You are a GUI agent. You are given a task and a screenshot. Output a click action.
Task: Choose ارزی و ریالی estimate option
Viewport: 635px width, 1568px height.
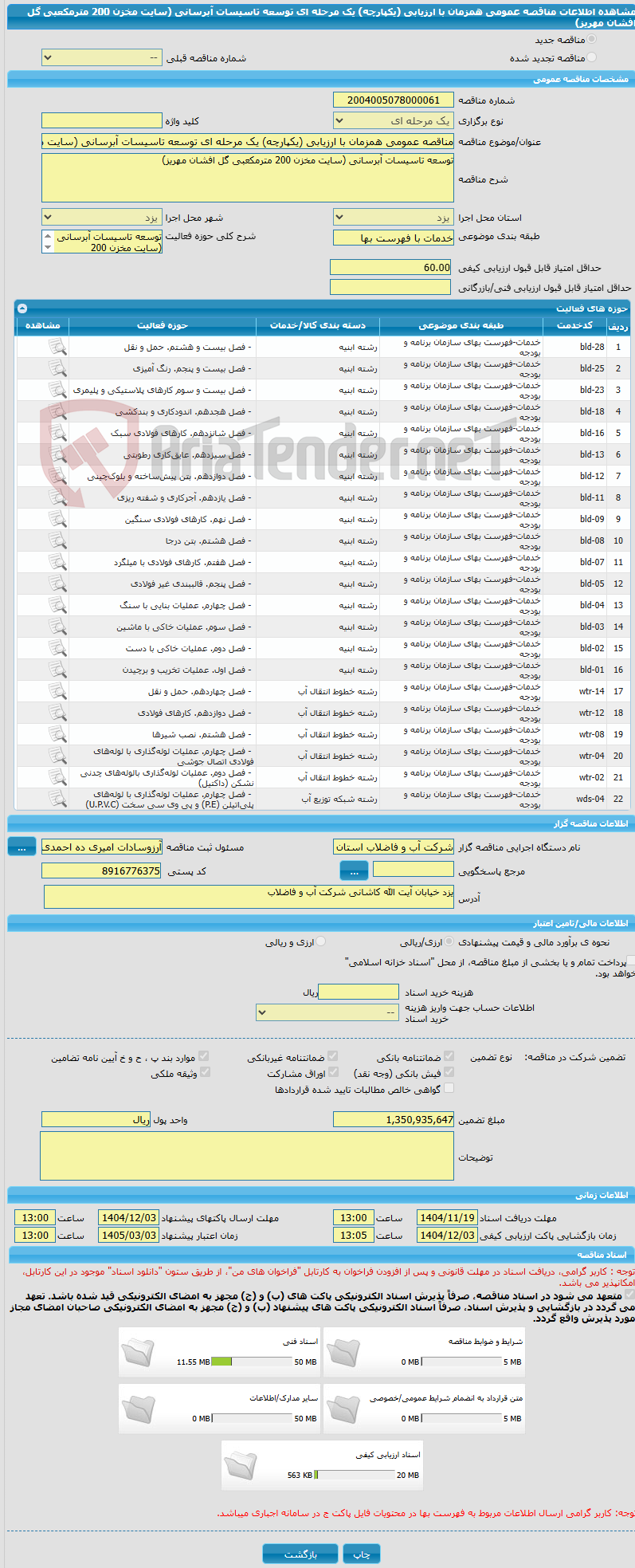click(320, 942)
